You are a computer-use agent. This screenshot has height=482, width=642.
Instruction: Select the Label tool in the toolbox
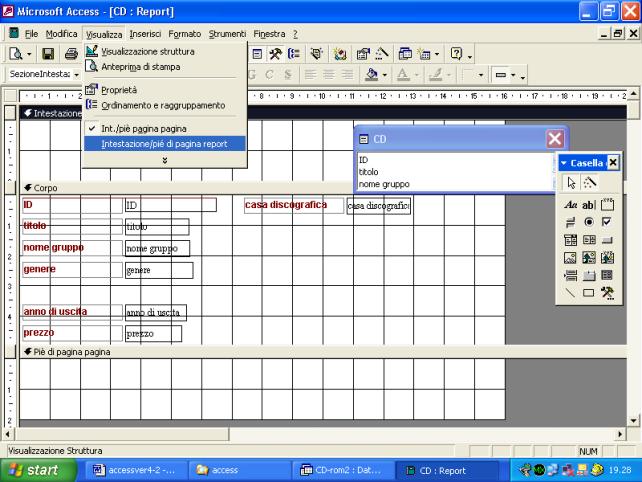570,204
